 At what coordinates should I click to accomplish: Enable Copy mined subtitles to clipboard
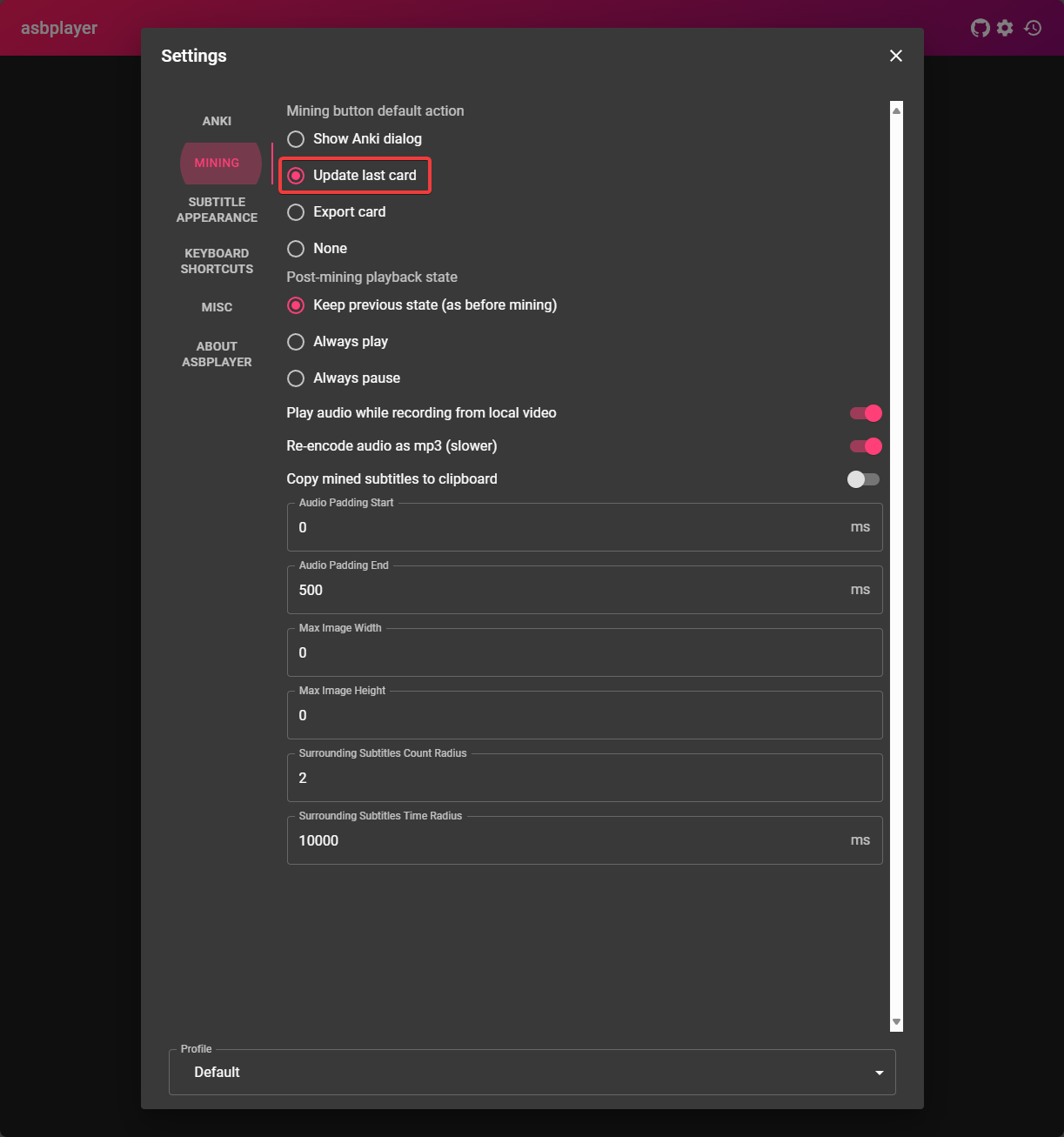click(x=862, y=478)
